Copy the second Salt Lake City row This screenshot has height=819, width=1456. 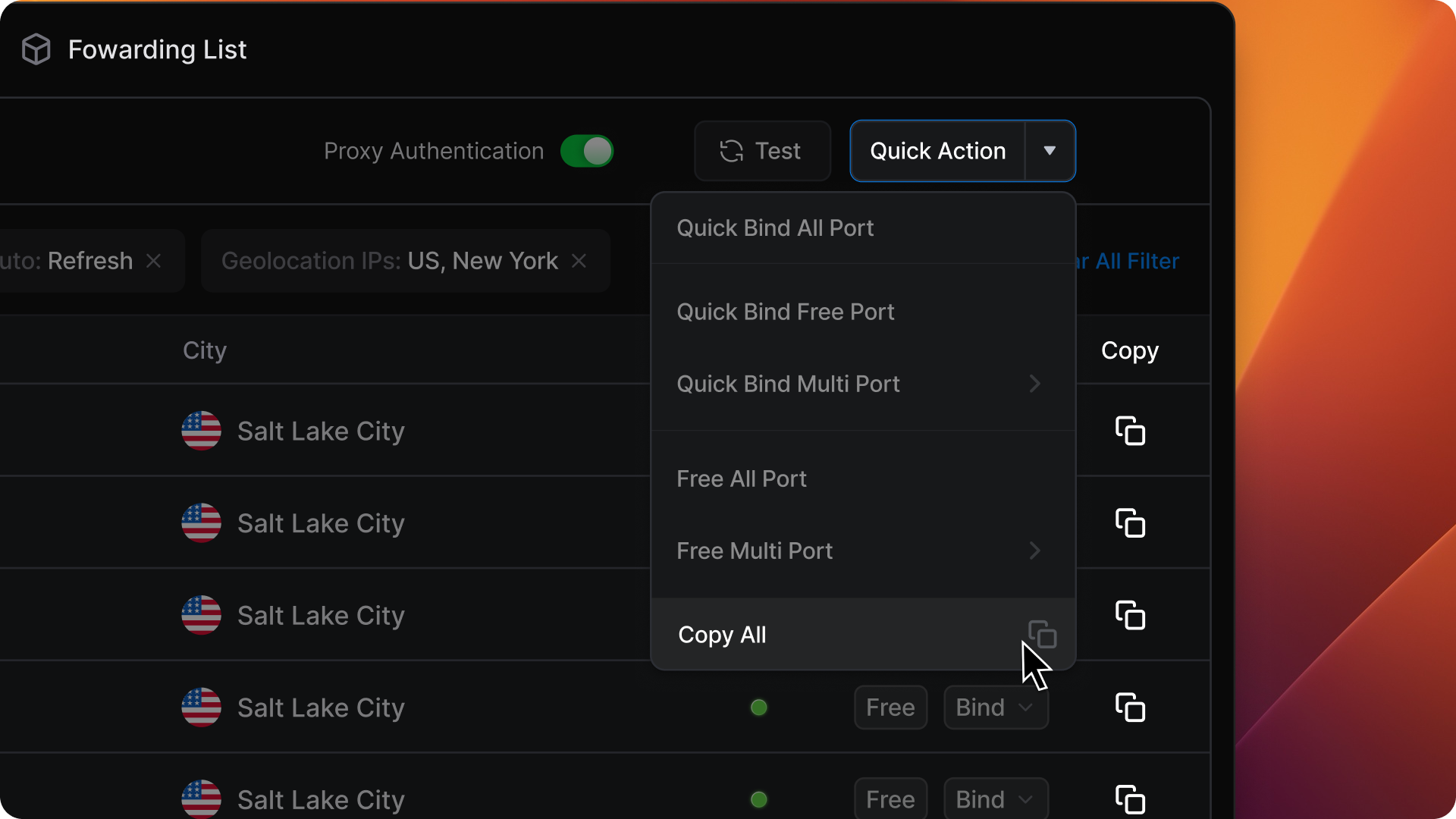[x=1130, y=523]
